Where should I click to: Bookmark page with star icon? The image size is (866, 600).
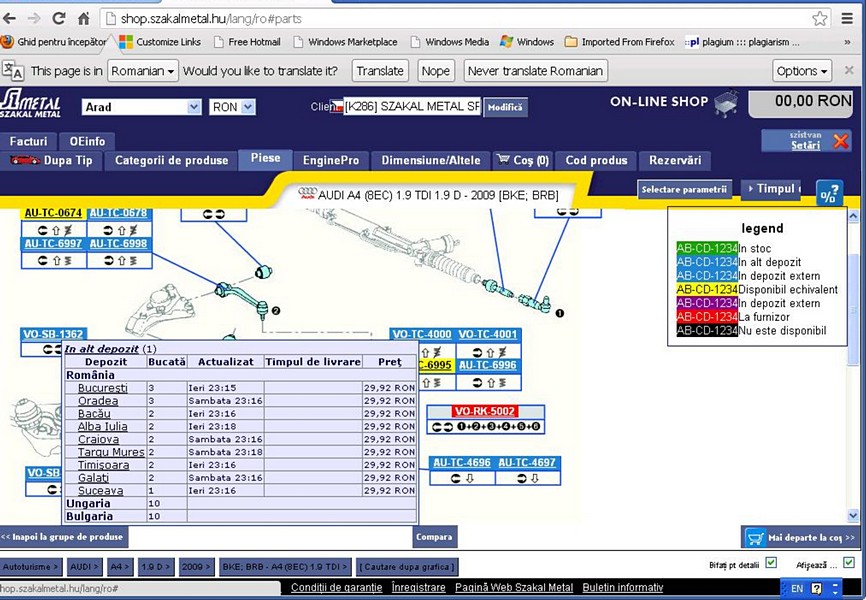coord(820,19)
